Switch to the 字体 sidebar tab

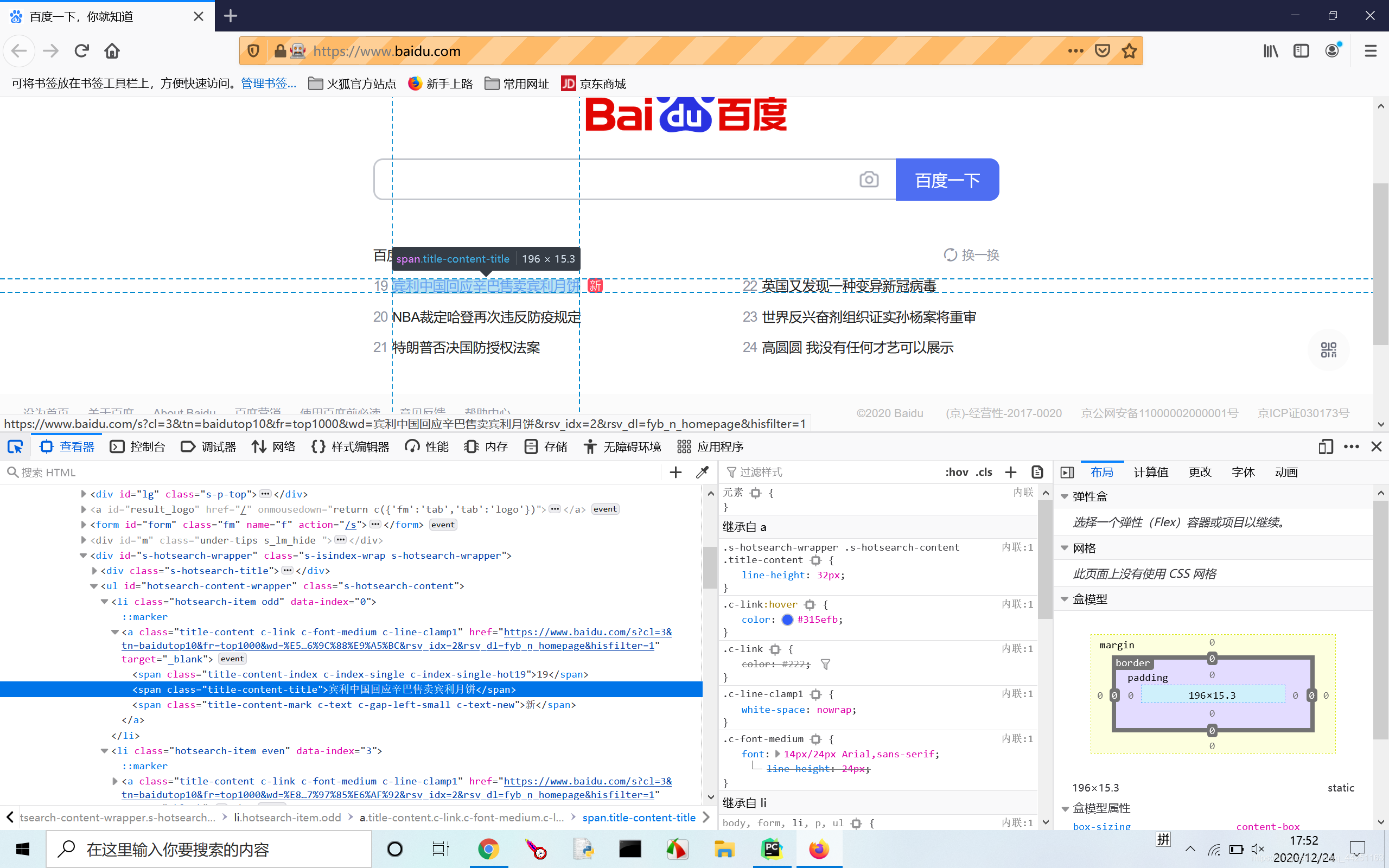click(1243, 473)
